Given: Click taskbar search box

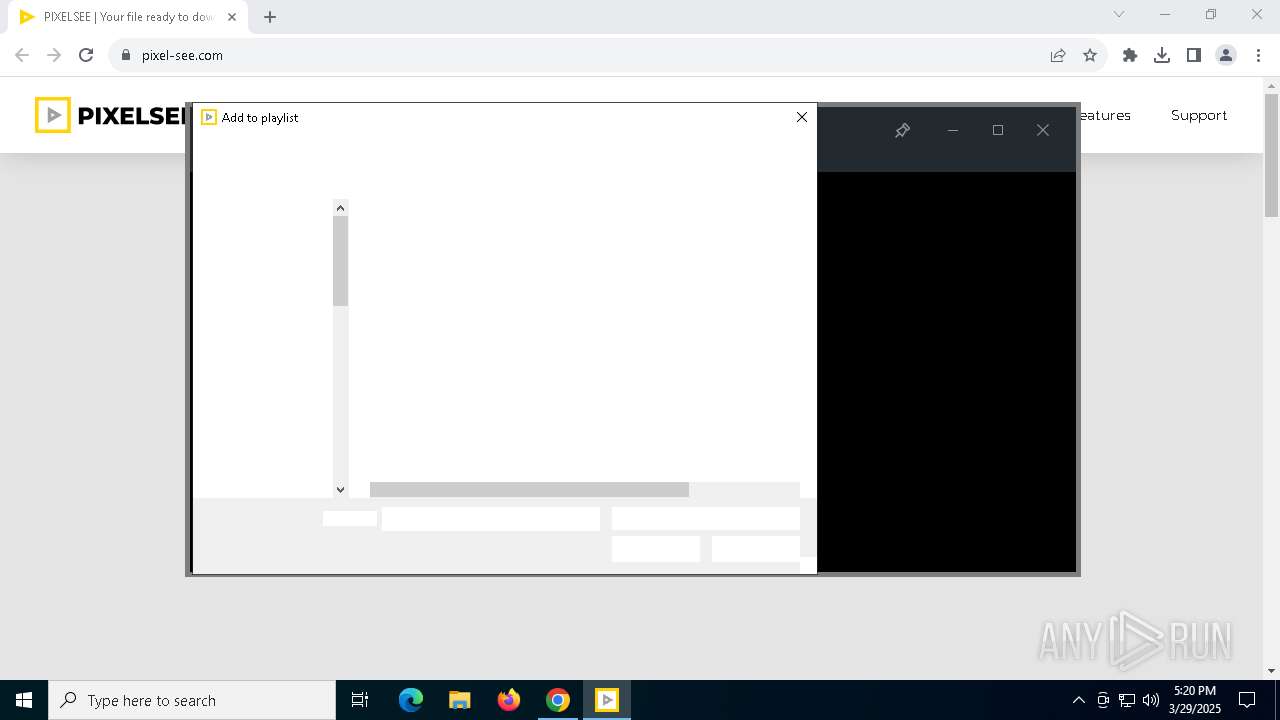Looking at the screenshot, I should point(192,700).
